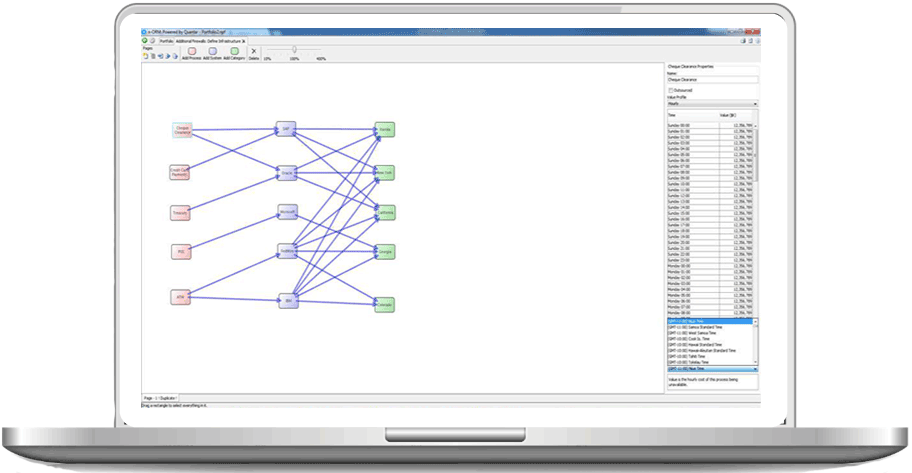The width and height of the screenshot is (912, 473).
Task: Open the time zone combo box arrow
Action: coord(756,369)
